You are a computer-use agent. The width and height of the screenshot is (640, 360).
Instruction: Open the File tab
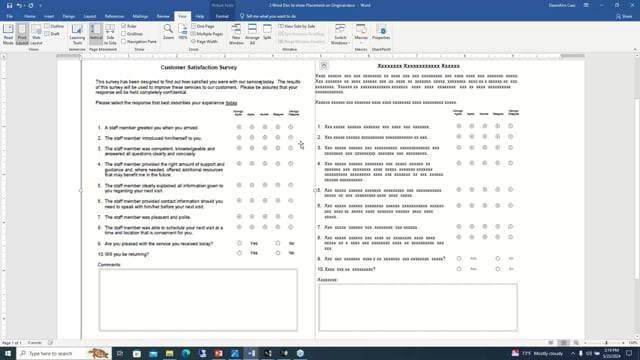click(9, 16)
